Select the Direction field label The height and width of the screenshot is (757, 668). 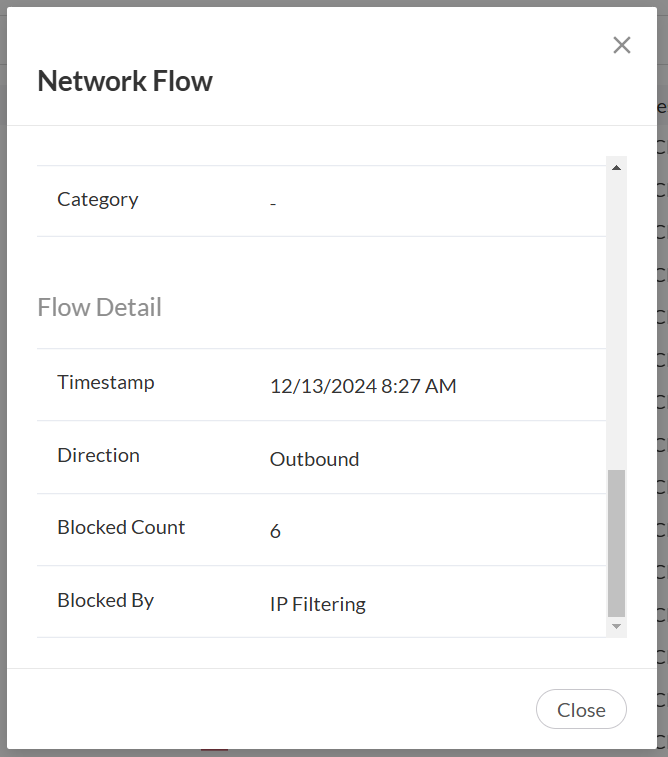[98, 455]
